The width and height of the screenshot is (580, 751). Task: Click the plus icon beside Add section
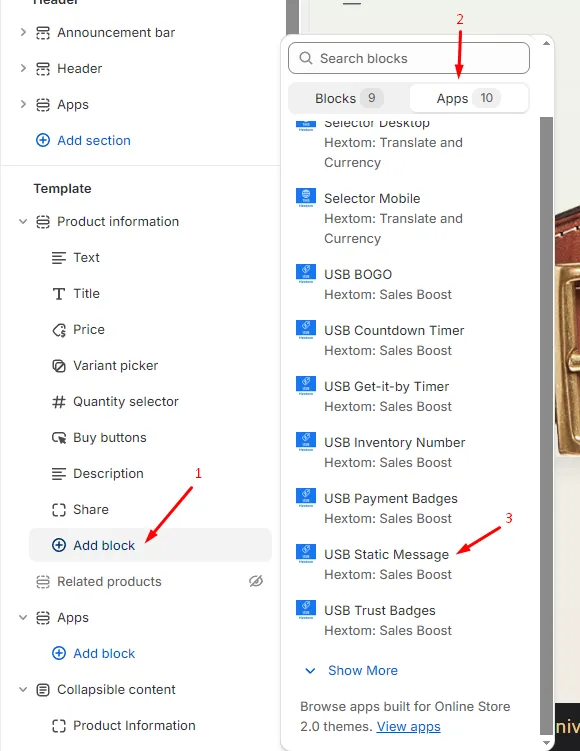click(43, 140)
